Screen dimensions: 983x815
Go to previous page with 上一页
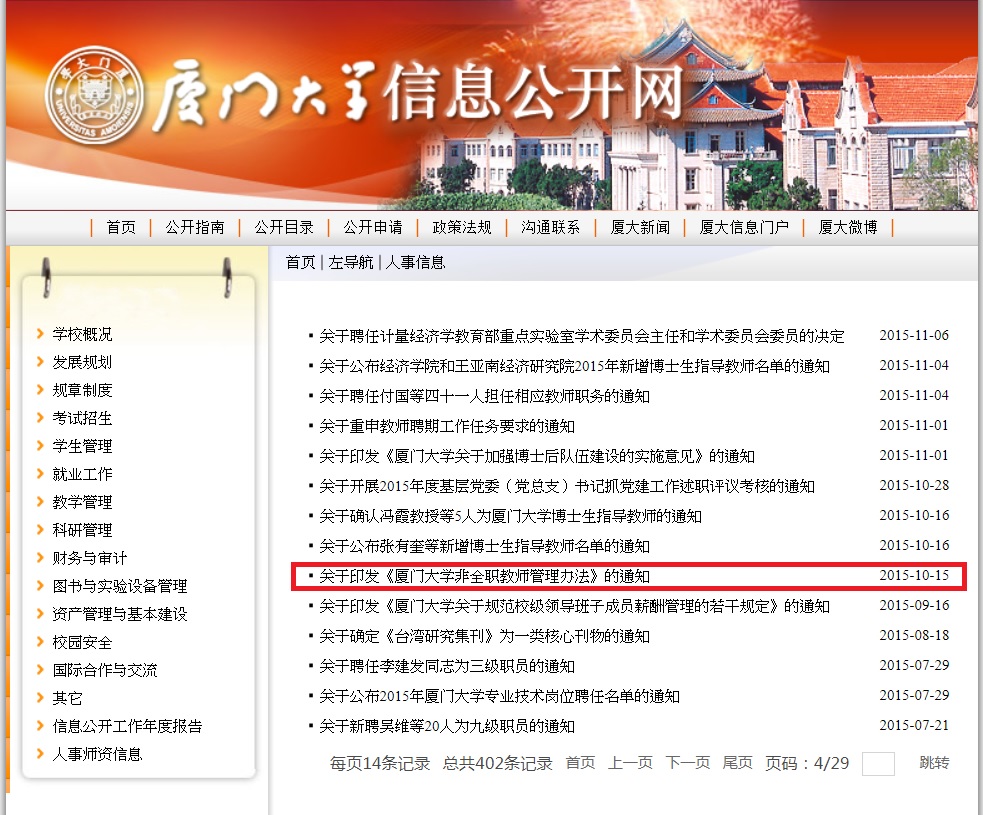(630, 763)
